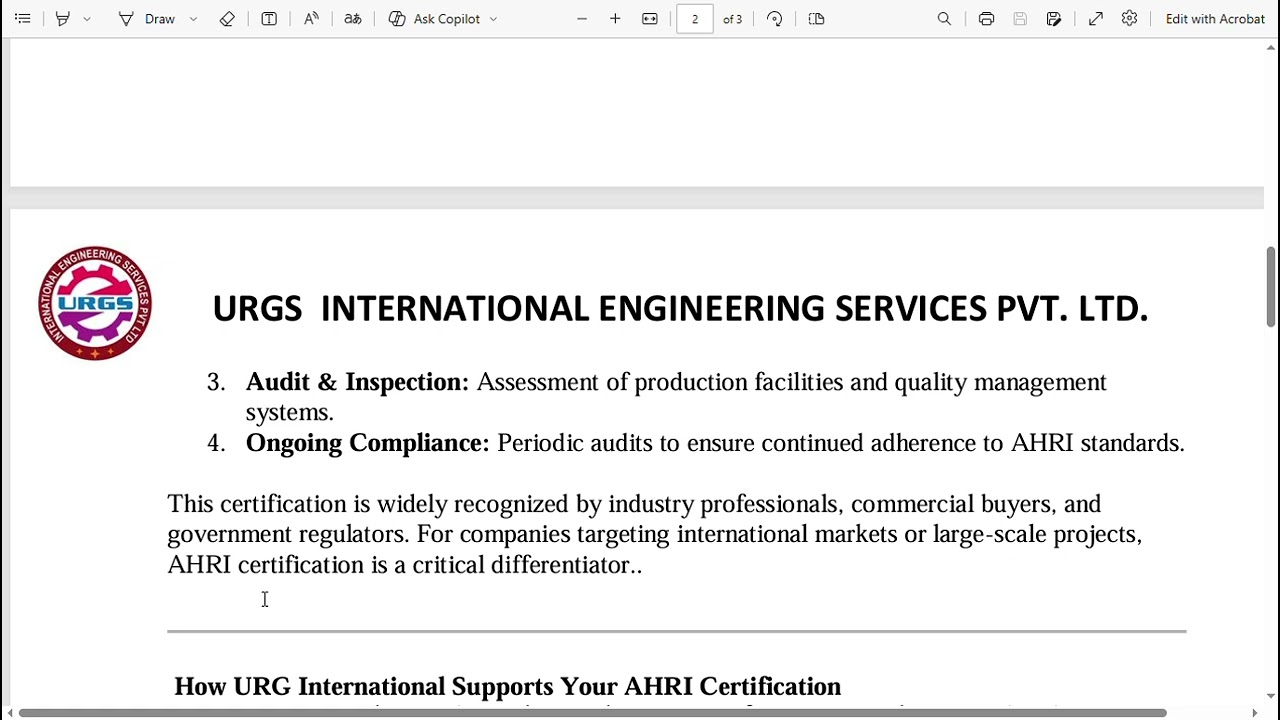Open Ask Copilot

[x=435, y=19]
